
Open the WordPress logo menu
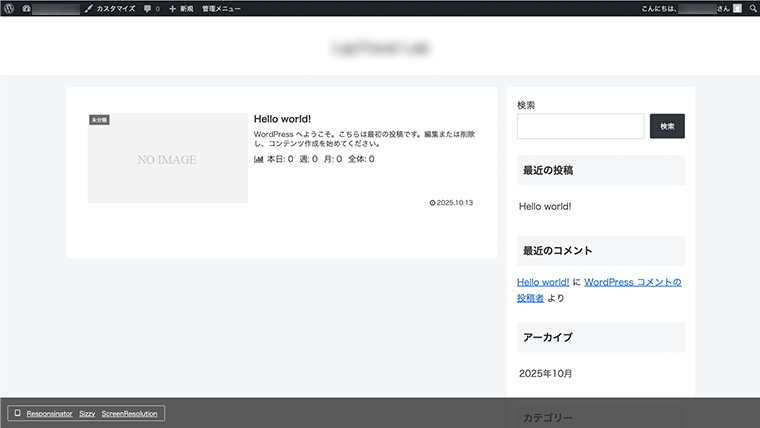[9, 8]
